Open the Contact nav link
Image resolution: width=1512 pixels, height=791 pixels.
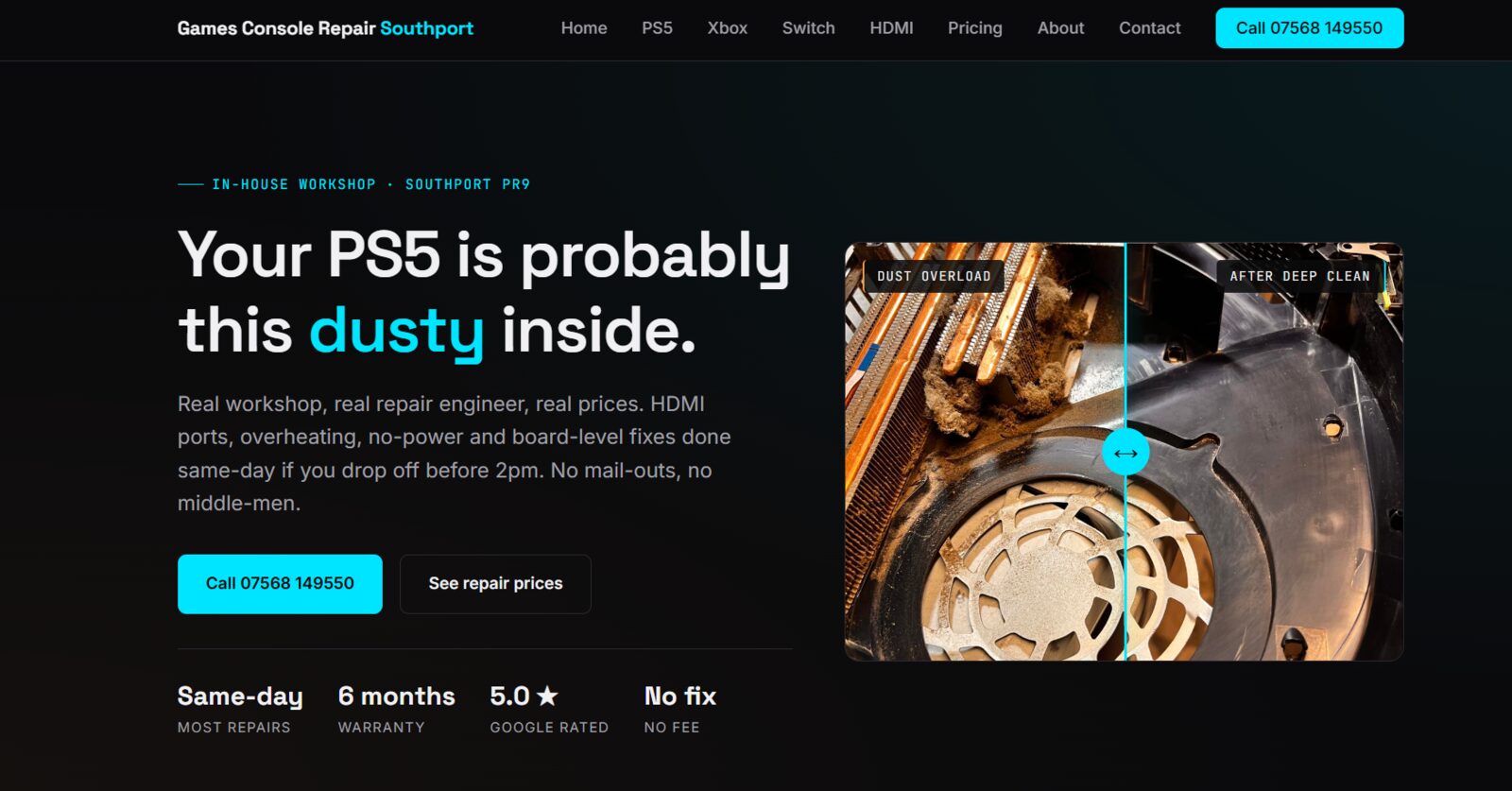[x=1149, y=28]
